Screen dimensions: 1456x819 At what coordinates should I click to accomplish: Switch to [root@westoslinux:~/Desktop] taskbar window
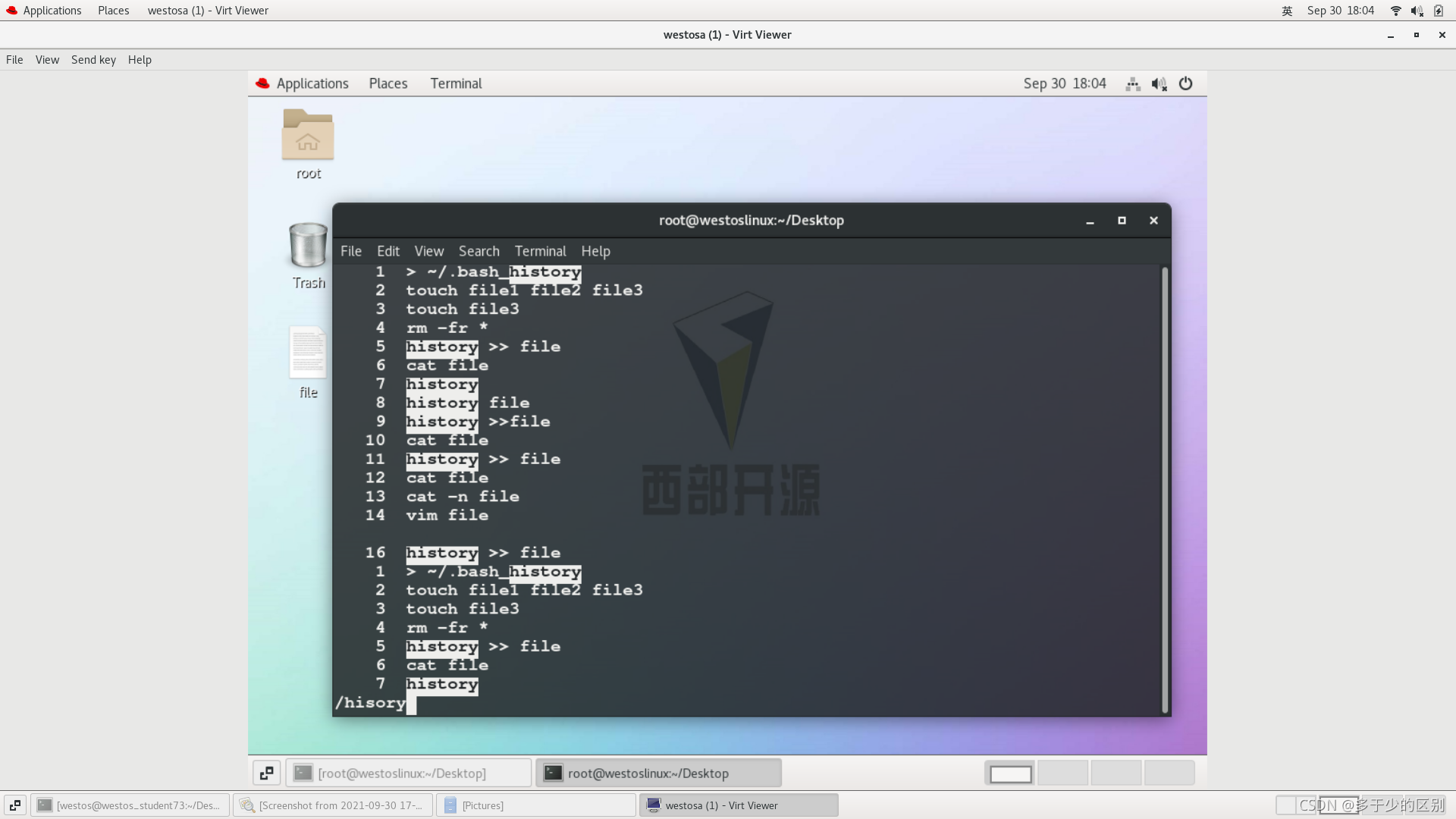pos(408,773)
